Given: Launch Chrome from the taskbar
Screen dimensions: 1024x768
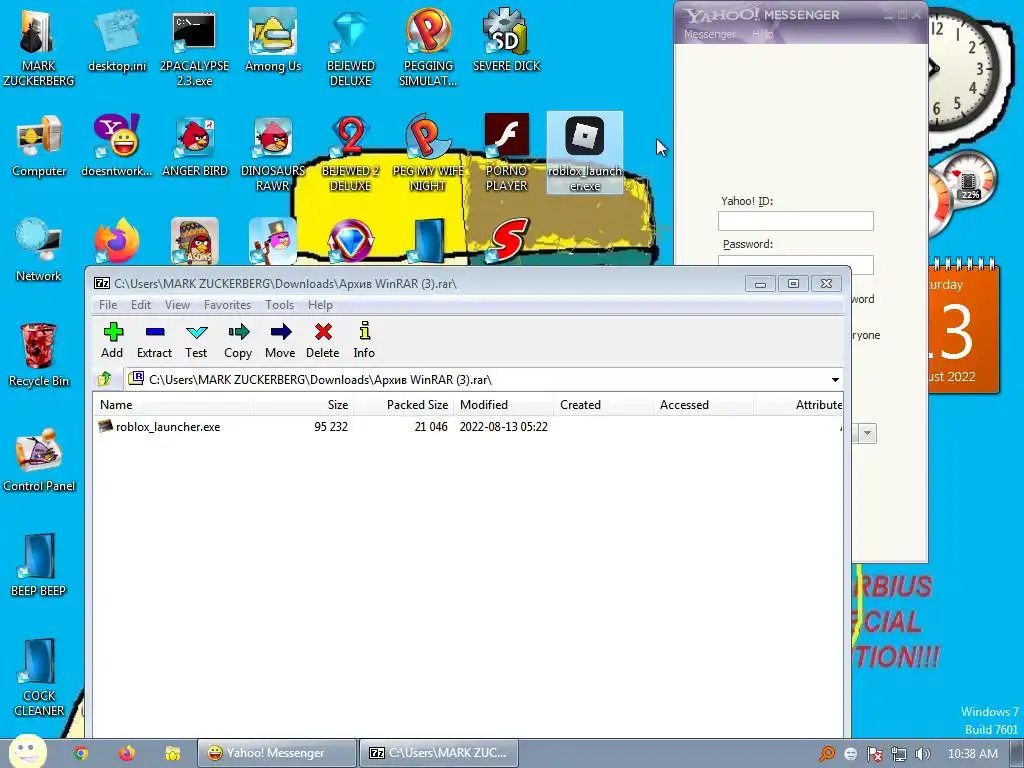Looking at the screenshot, I should pos(80,753).
